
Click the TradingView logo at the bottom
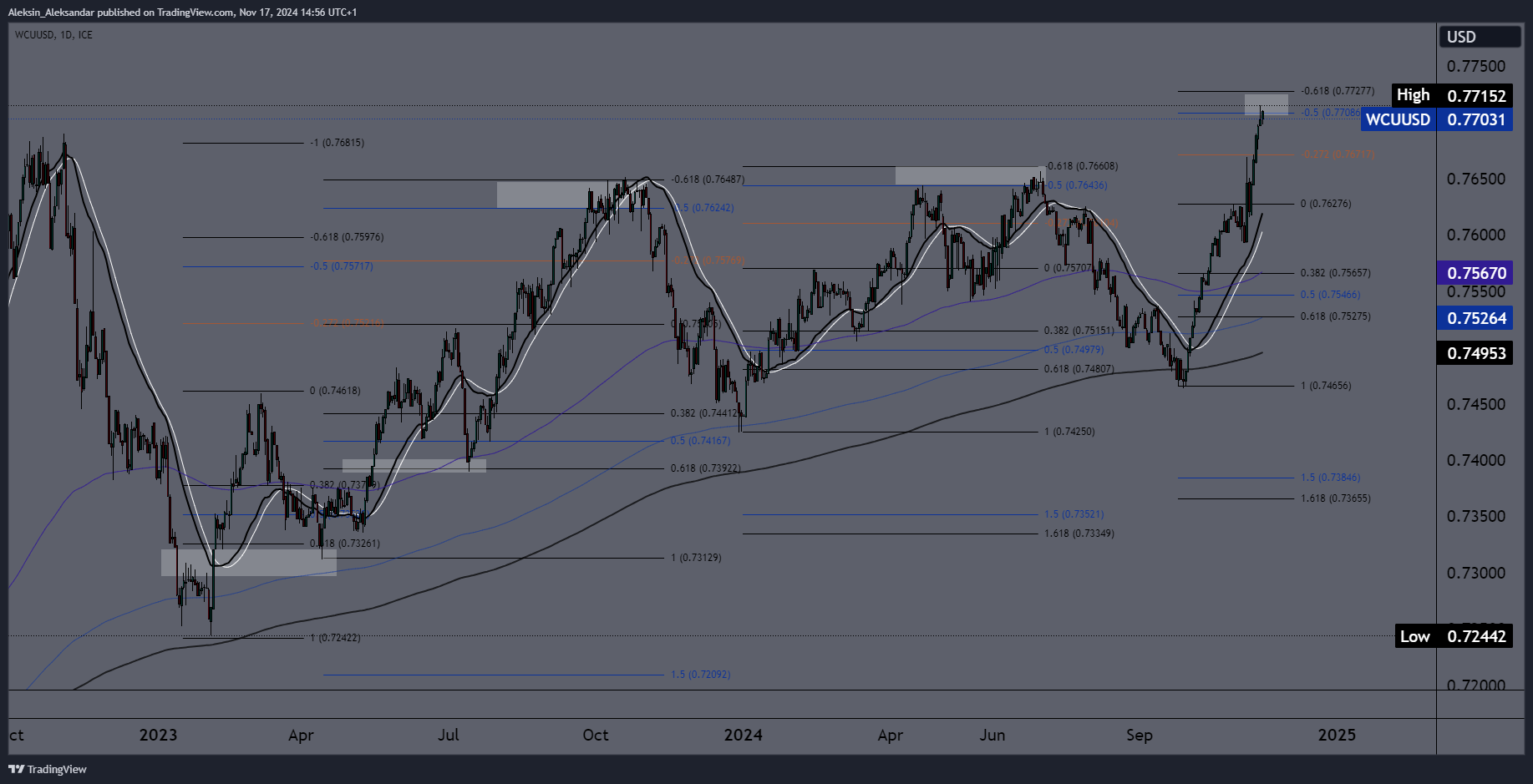click(x=48, y=769)
